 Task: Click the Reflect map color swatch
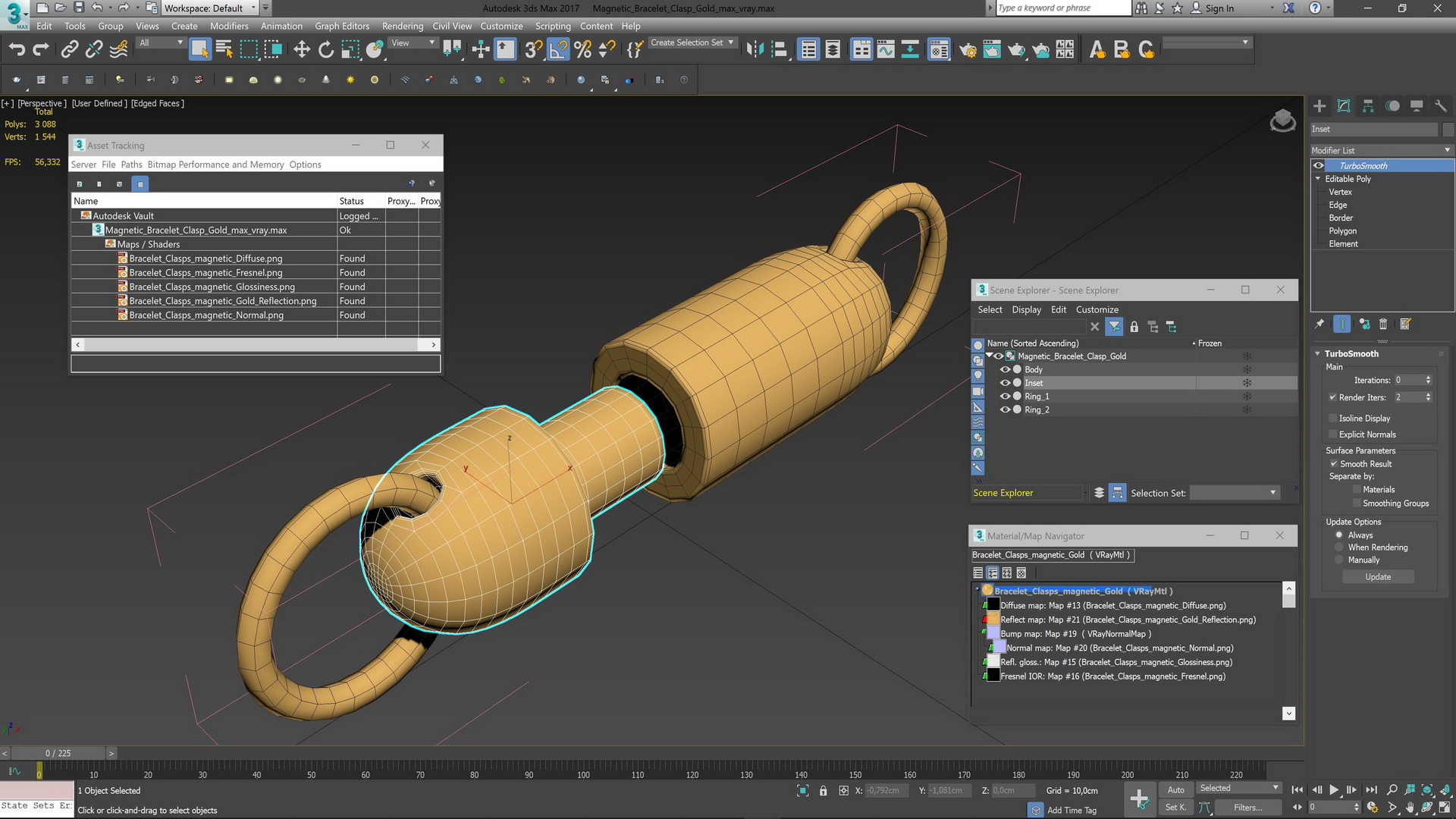(x=993, y=620)
